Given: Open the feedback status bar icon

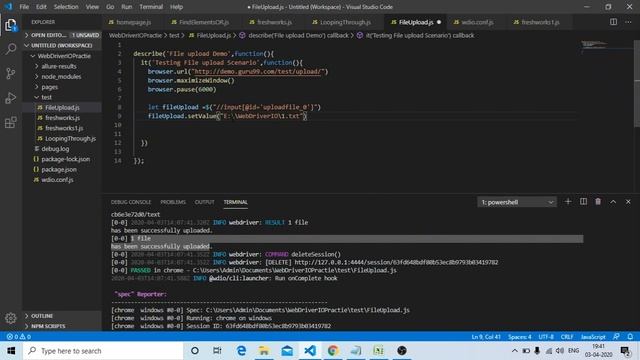Looking at the screenshot, I should click(616, 337).
